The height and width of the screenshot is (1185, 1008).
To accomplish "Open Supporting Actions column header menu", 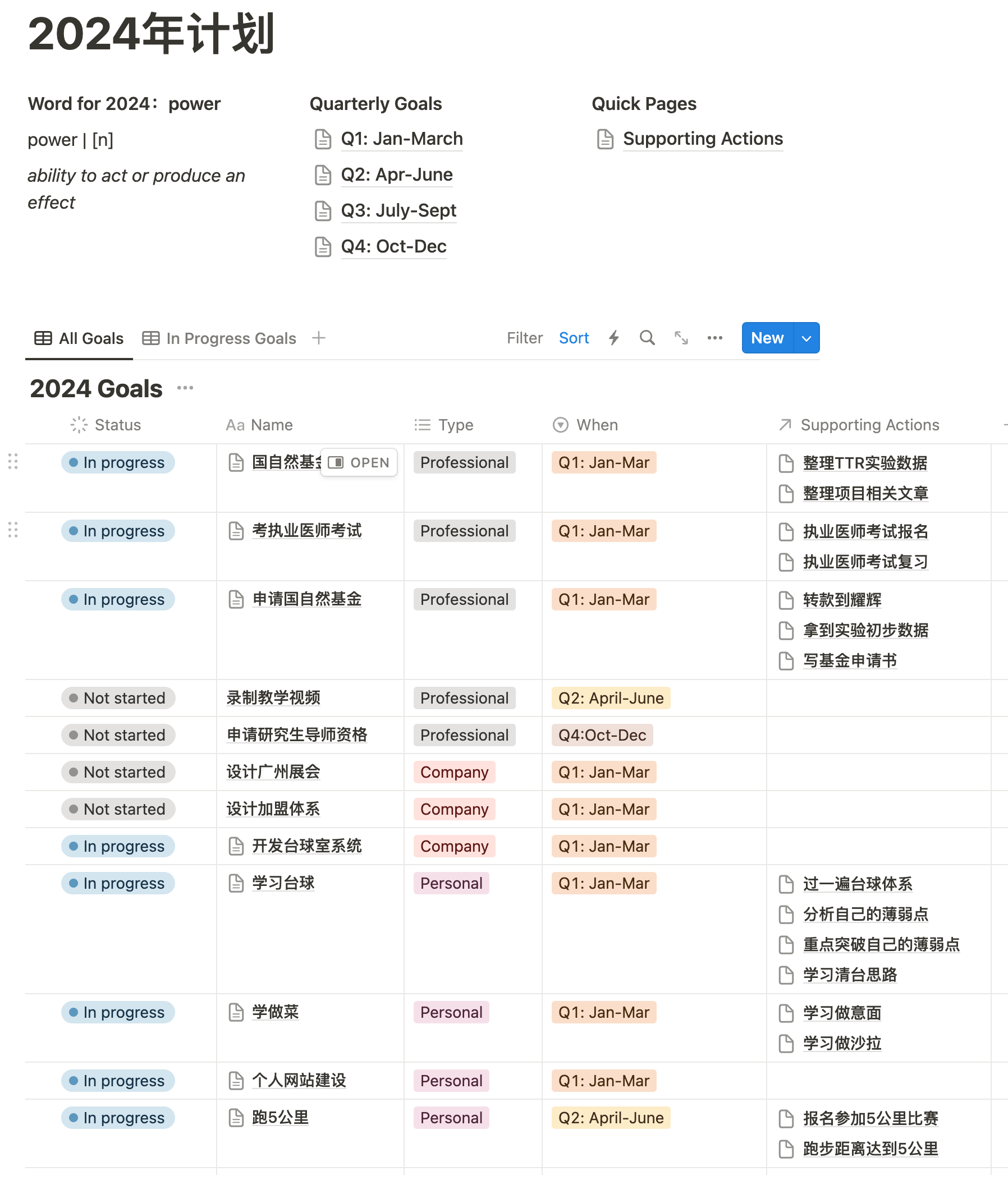I will pyautogui.click(x=859, y=425).
